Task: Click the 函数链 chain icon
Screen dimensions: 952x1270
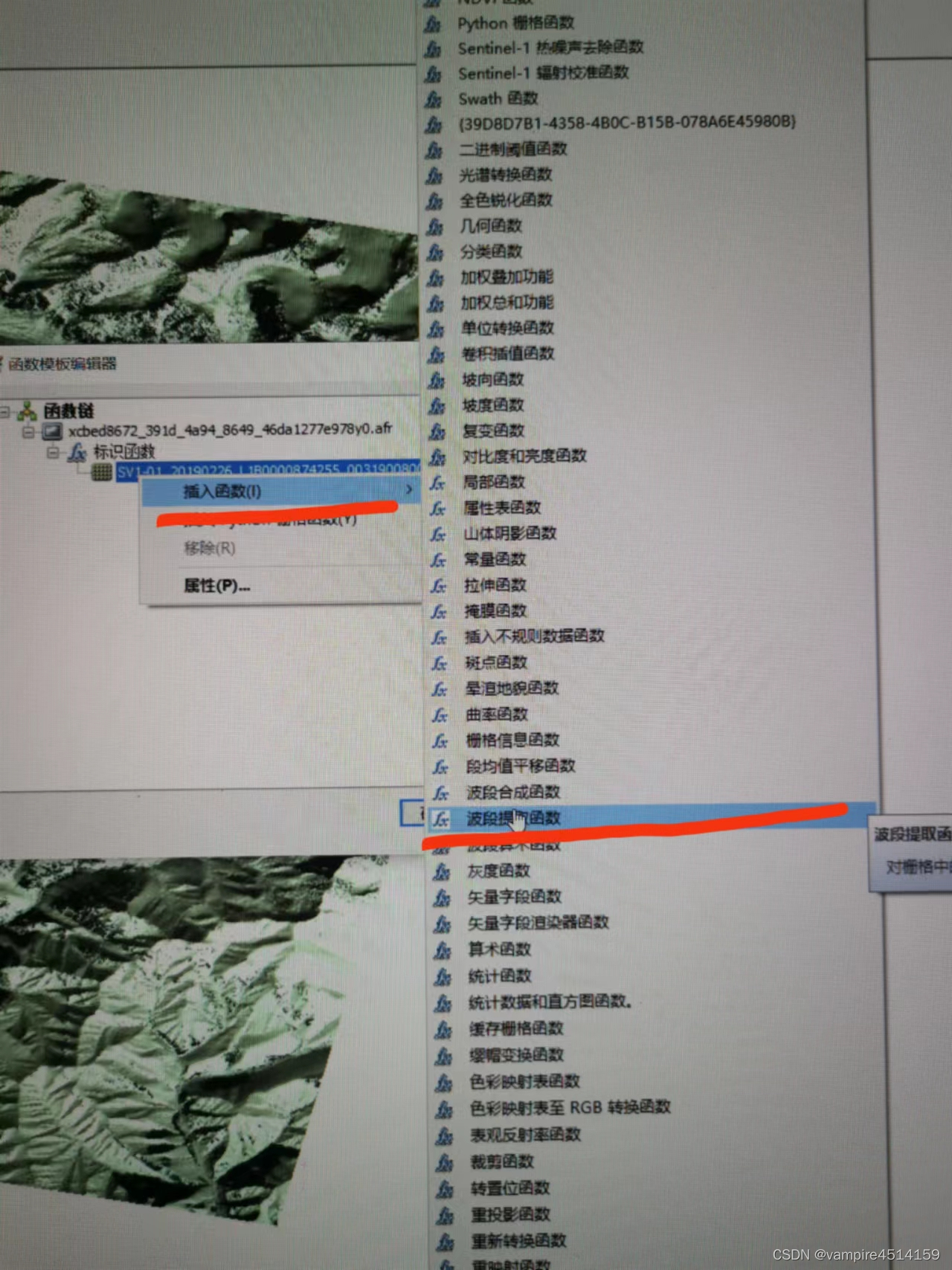Action: click(x=28, y=410)
